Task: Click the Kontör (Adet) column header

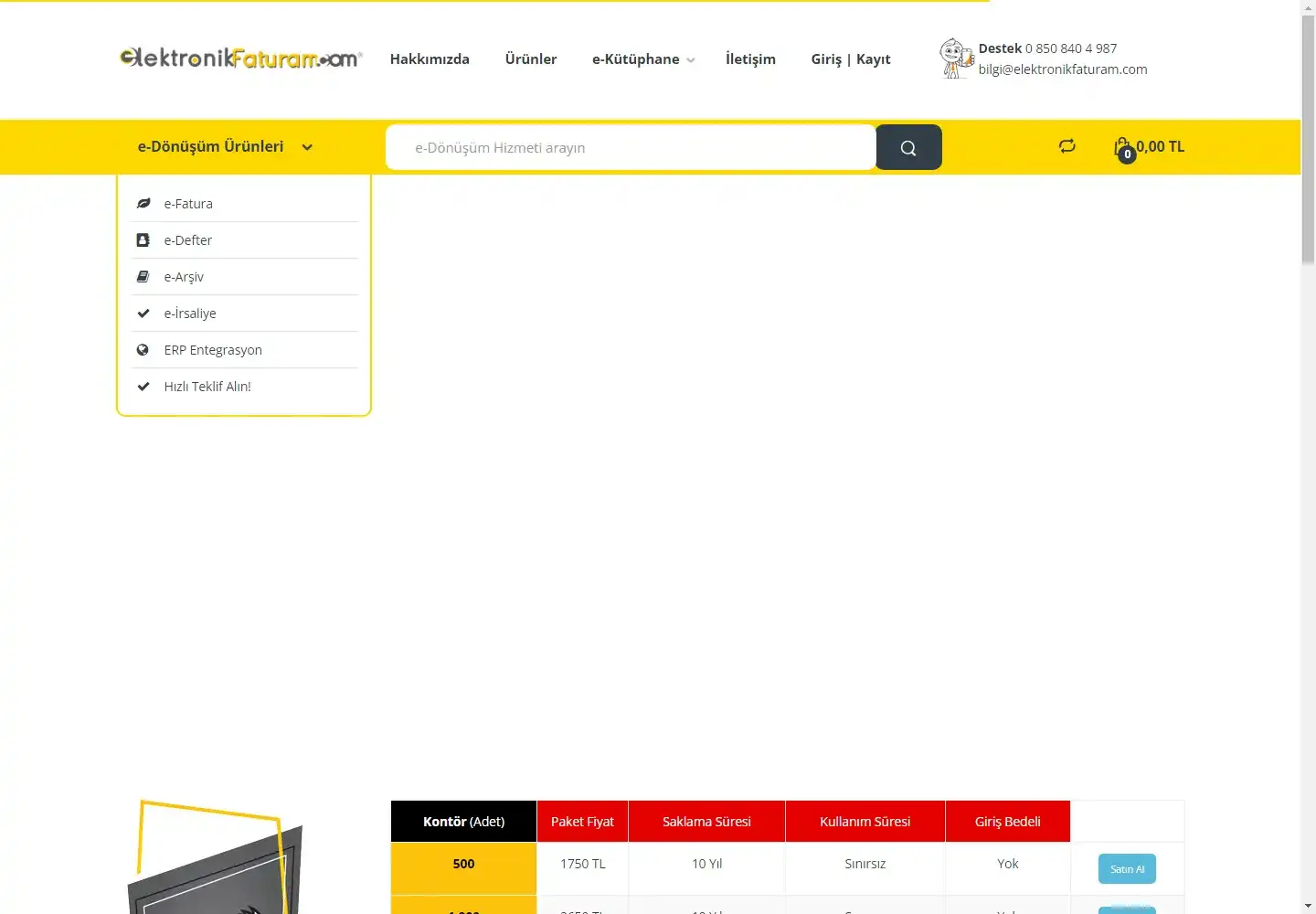Action: (463, 822)
